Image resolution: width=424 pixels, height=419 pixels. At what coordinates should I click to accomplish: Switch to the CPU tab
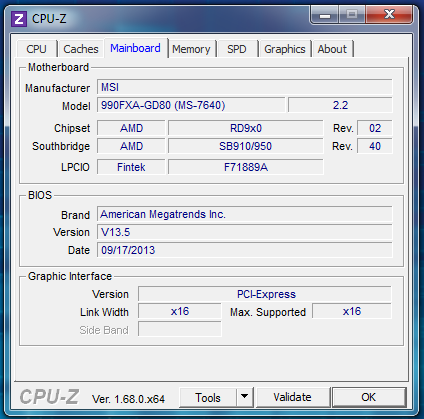click(x=36, y=49)
